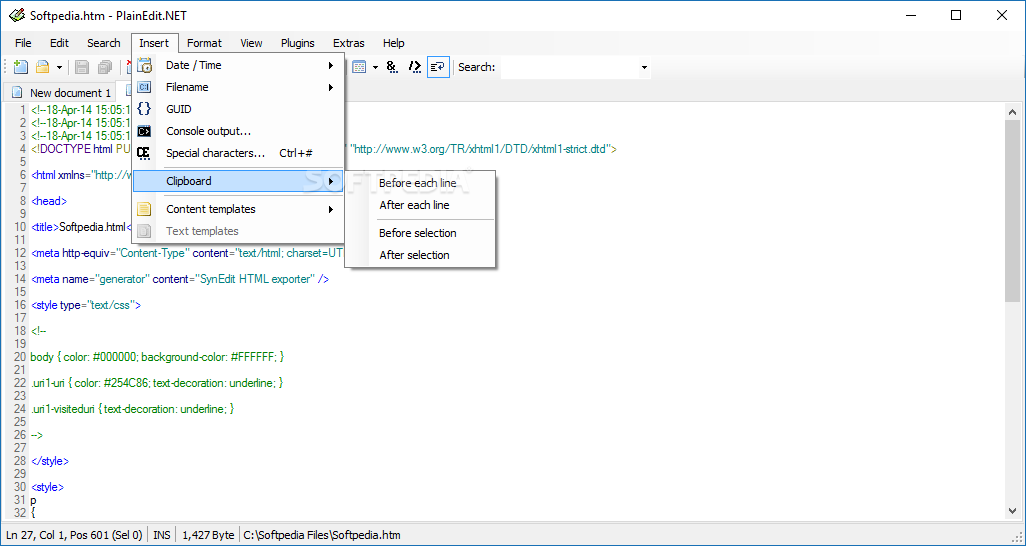Click the vertical scrollbar up arrow

[1012, 112]
